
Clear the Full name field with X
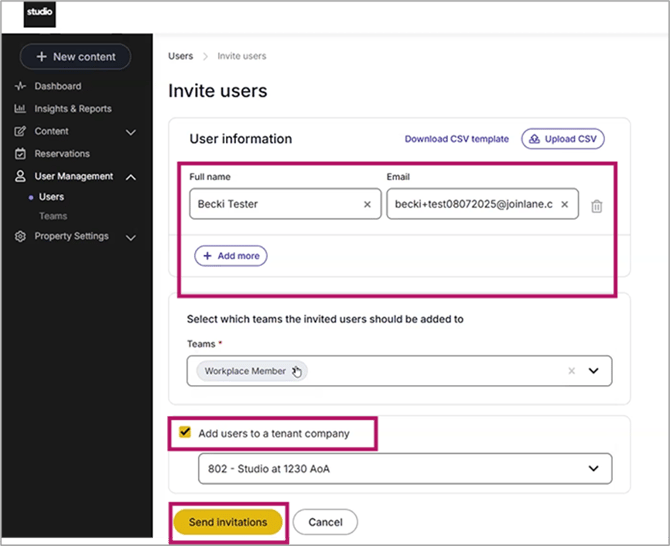[367, 204]
